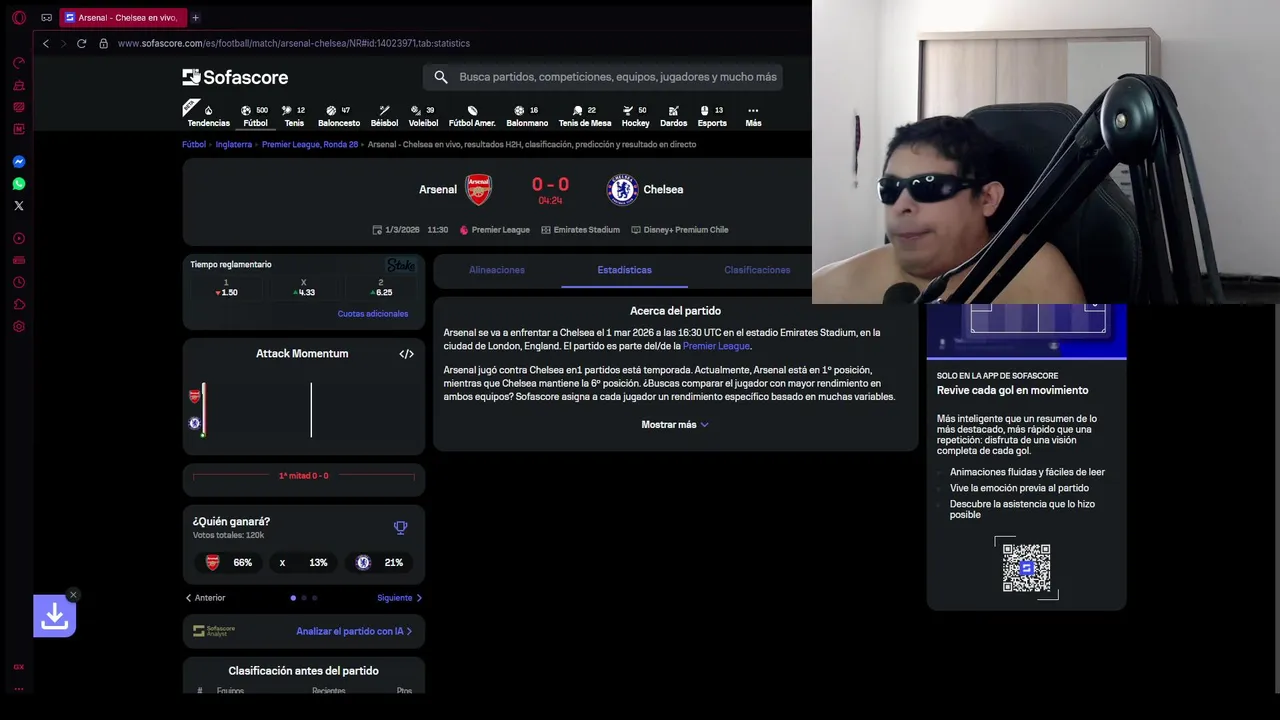Image resolution: width=1280 pixels, height=720 pixels.
Task: Select the Dardos sport category
Action: point(673,116)
